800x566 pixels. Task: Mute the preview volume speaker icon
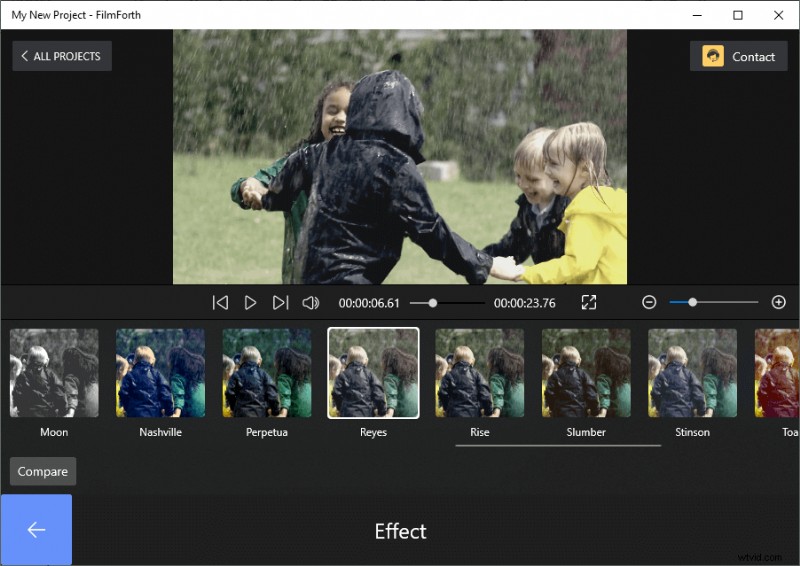click(x=310, y=303)
